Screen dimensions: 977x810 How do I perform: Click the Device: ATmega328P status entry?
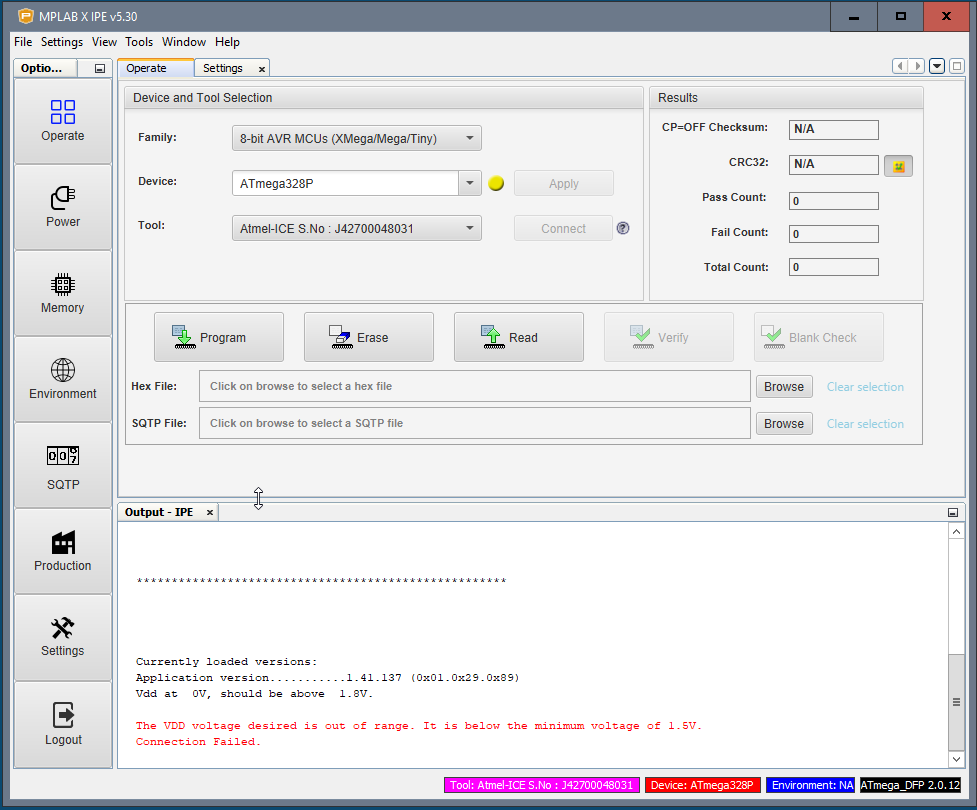702,785
